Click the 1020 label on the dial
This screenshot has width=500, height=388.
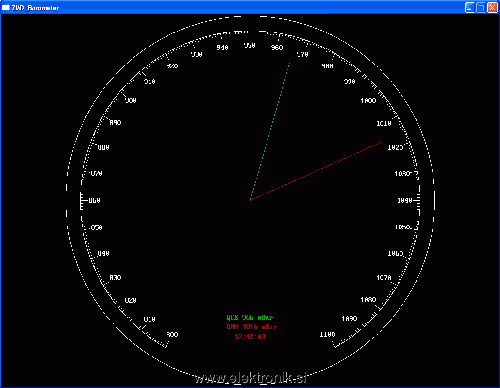click(395, 147)
